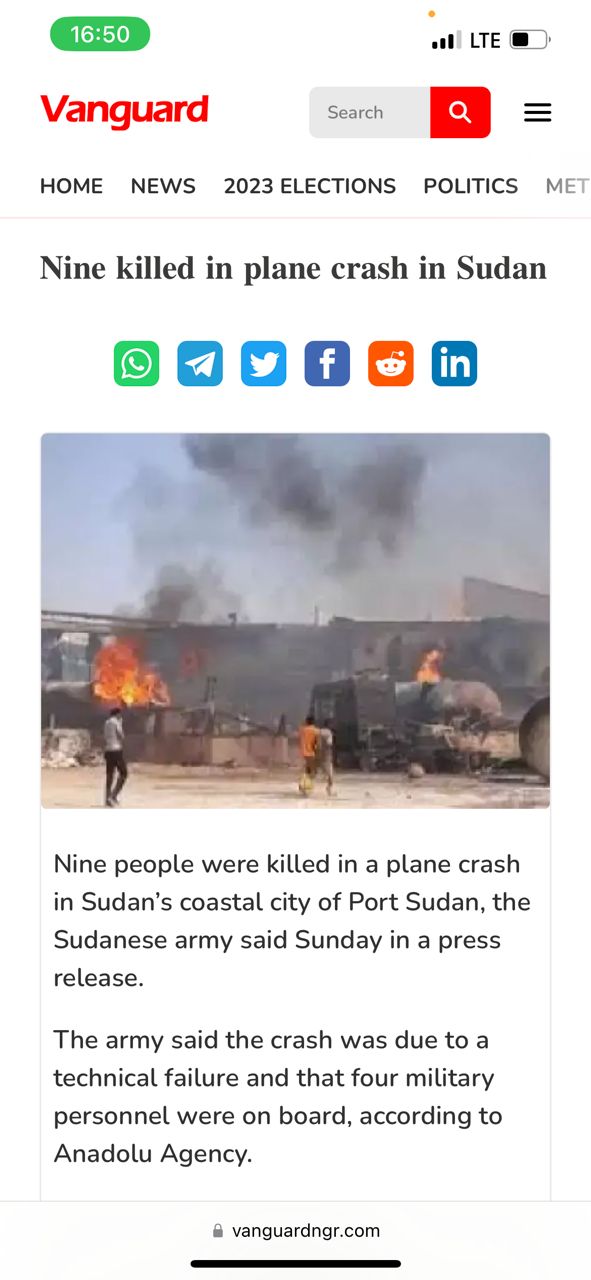The height and width of the screenshot is (1280, 591).
Task: Tap the vanguardngr.com address bar
Action: click(x=296, y=1231)
